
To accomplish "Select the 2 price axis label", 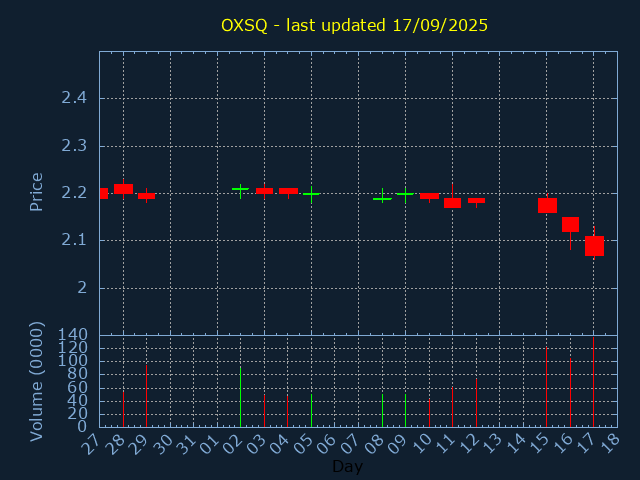I will (x=82, y=288).
